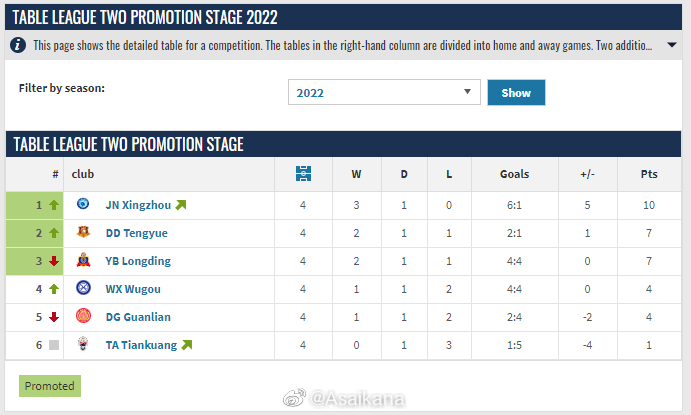
Task: Click the green promotion arrow next to JN Xingzhou
Action: (181, 205)
